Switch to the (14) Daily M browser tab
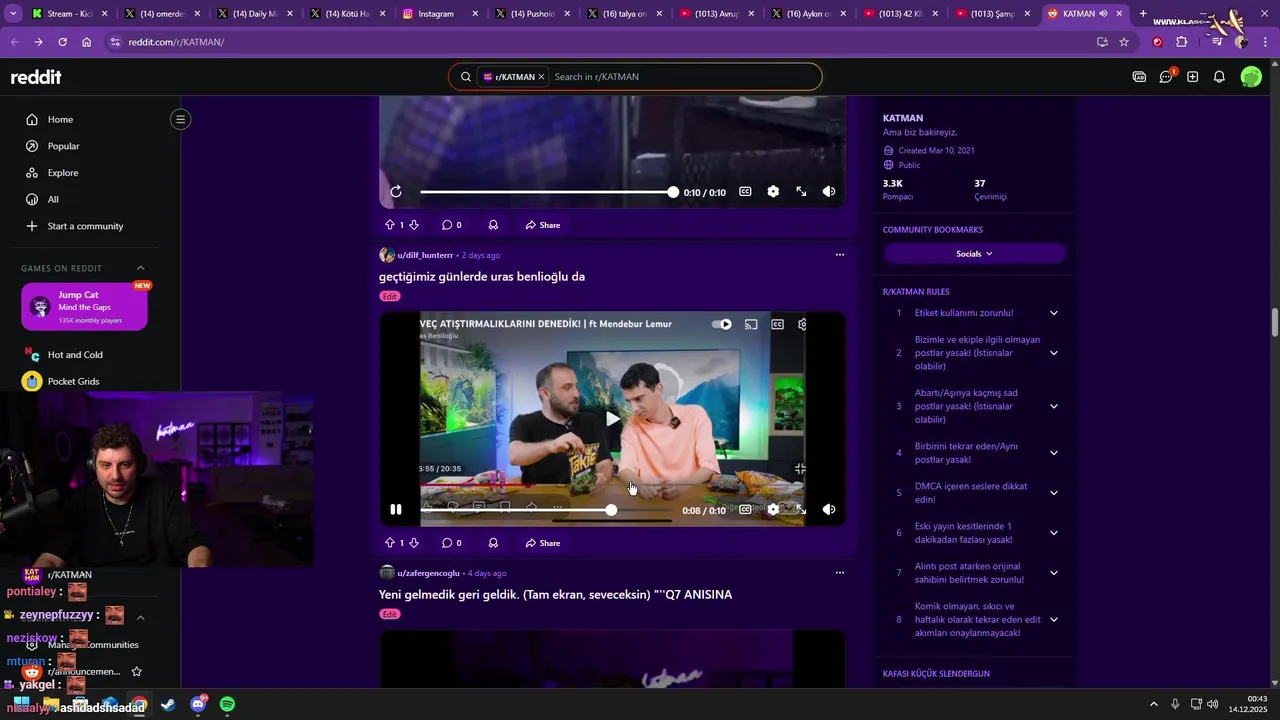1280x720 pixels. pos(255,14)
